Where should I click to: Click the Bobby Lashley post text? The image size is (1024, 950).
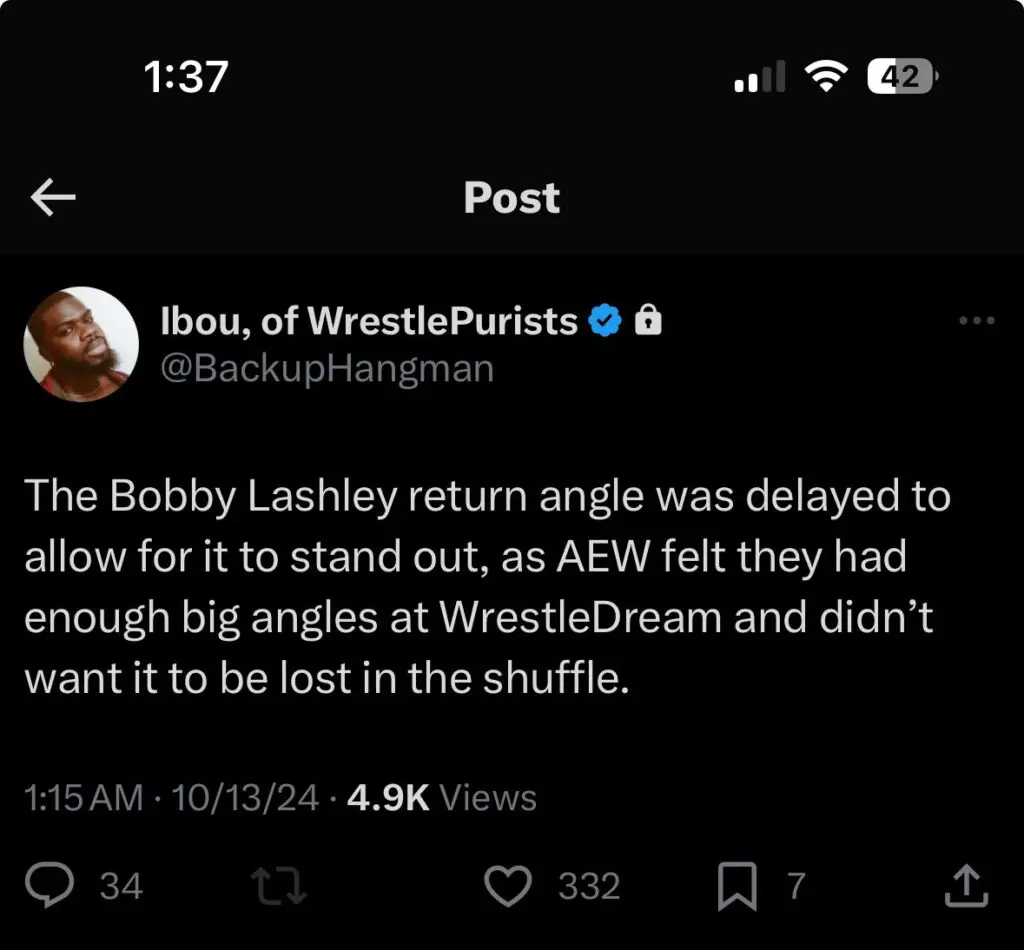[486, 588]
